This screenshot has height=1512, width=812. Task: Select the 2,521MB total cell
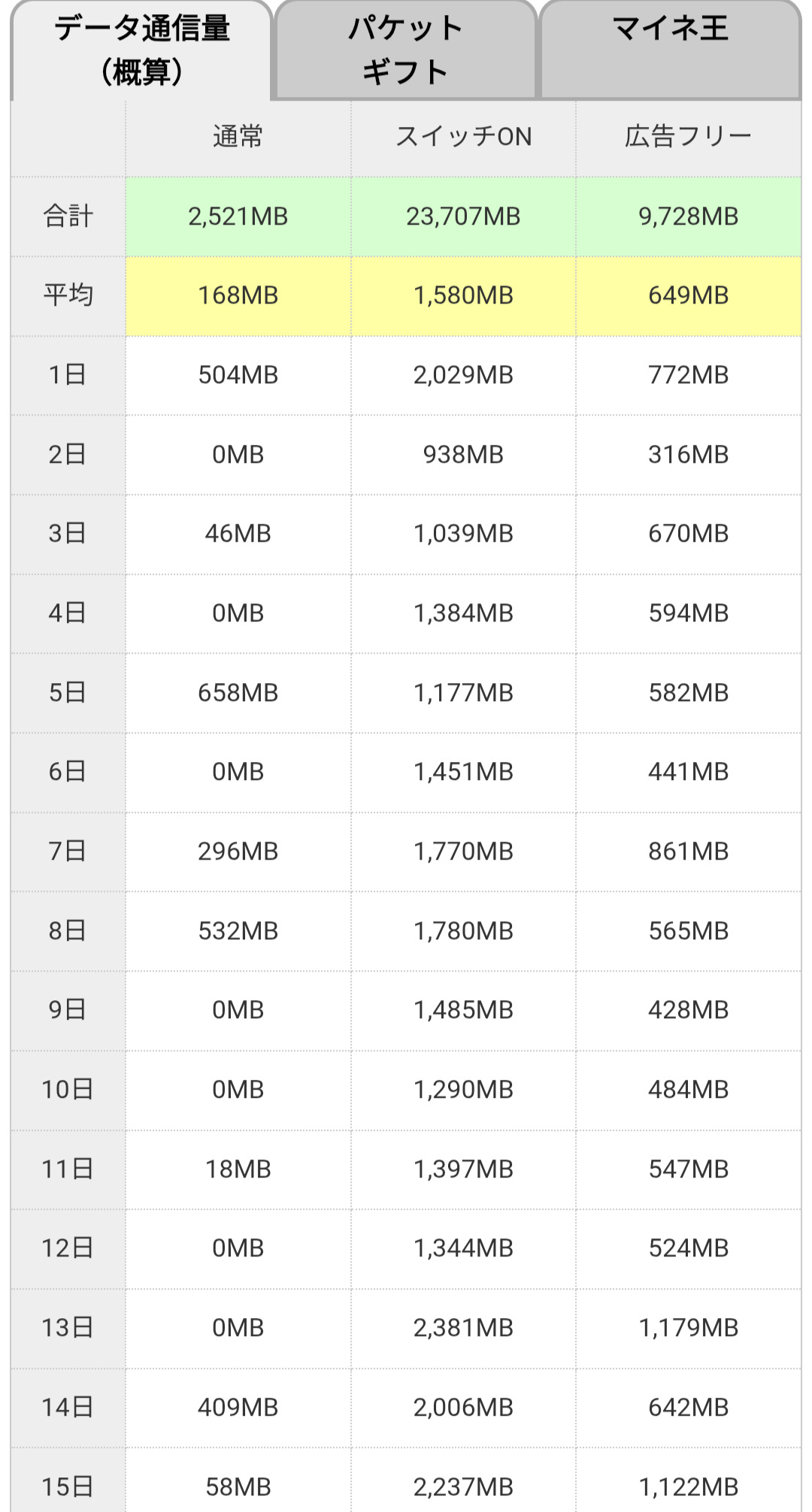tap(238, 216)
